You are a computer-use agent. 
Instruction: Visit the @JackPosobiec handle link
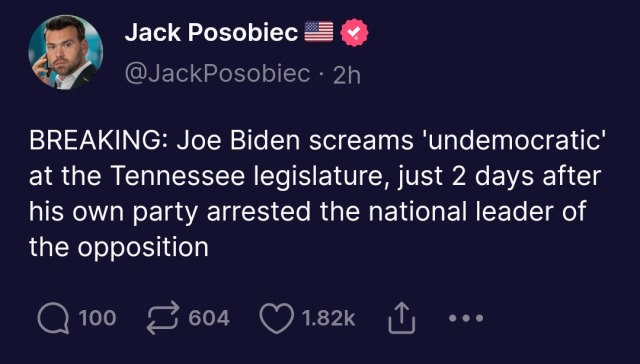click(217, 74)
